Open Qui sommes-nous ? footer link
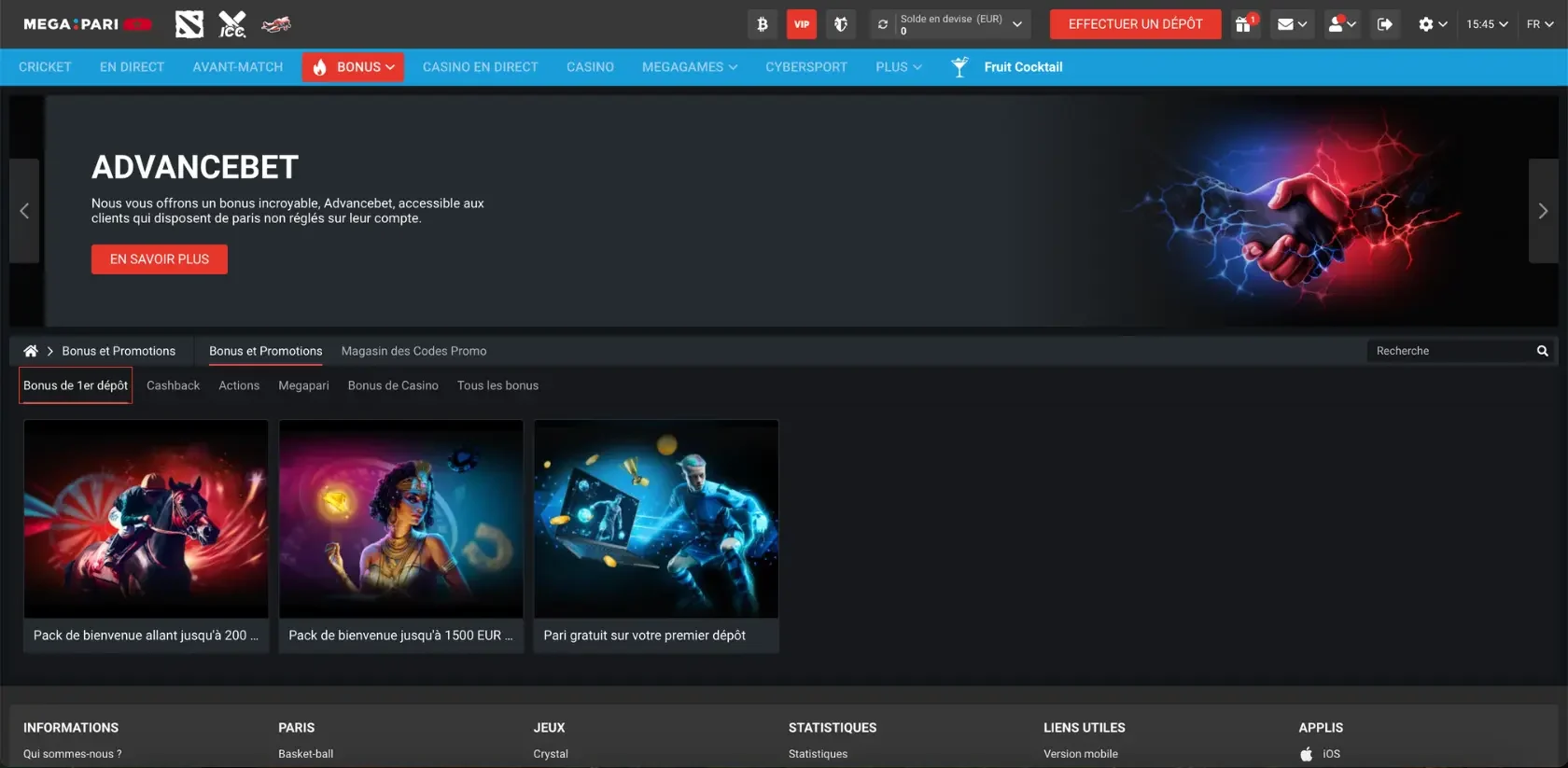The image size is (1568, 768). (x=73, y=754)
